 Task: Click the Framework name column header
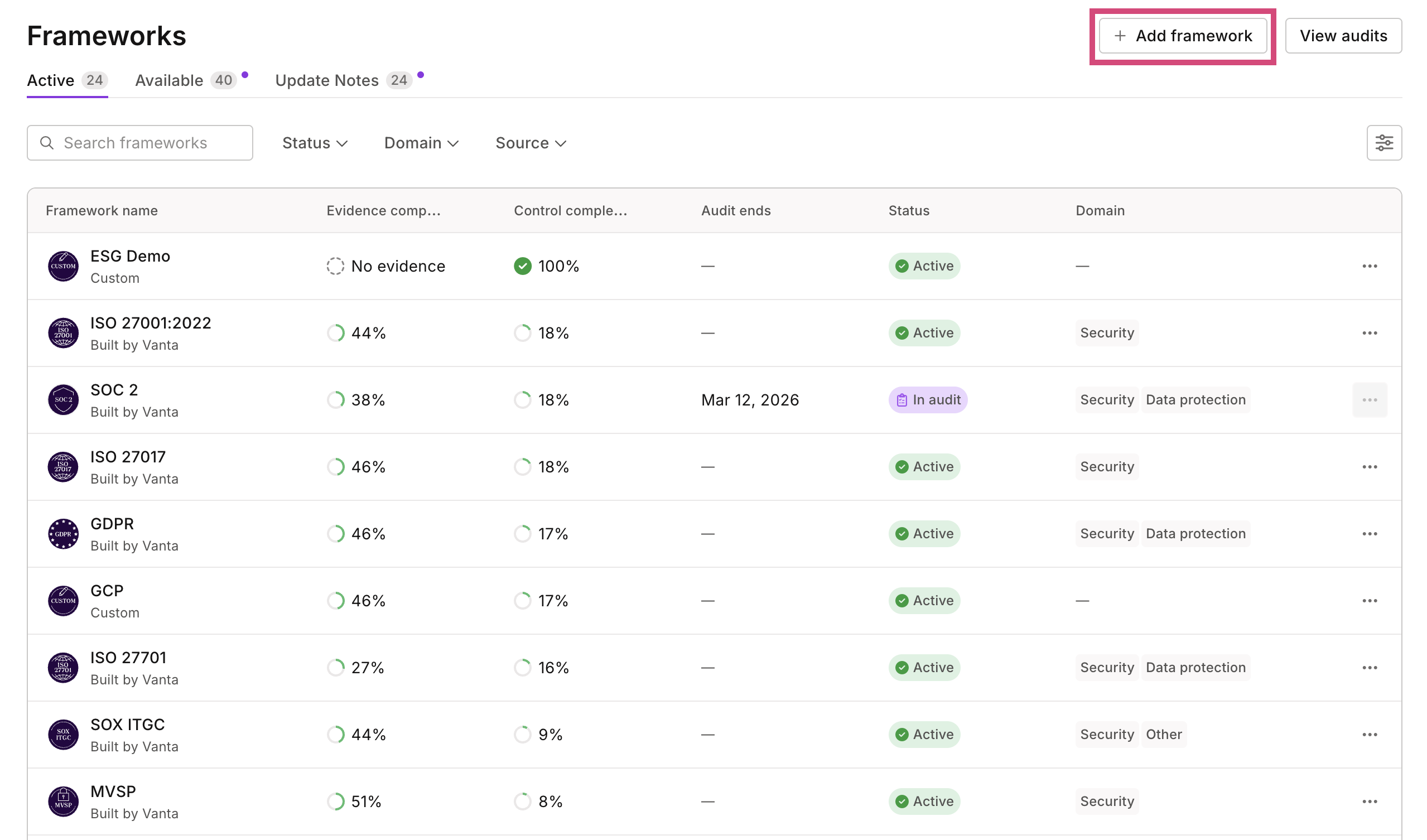(x=102, y=211)
